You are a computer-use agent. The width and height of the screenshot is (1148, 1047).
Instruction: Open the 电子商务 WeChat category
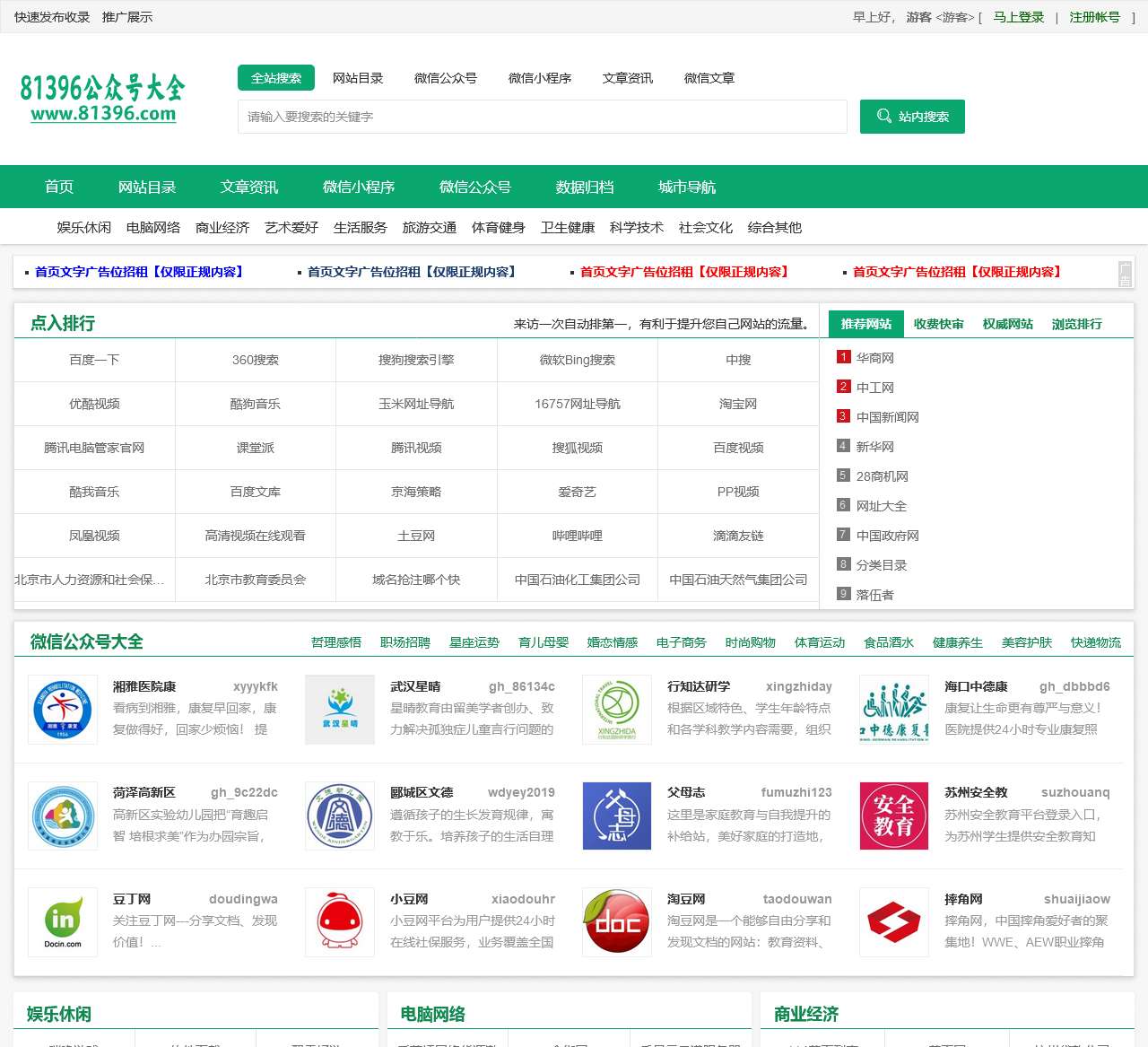coord(682,642)
